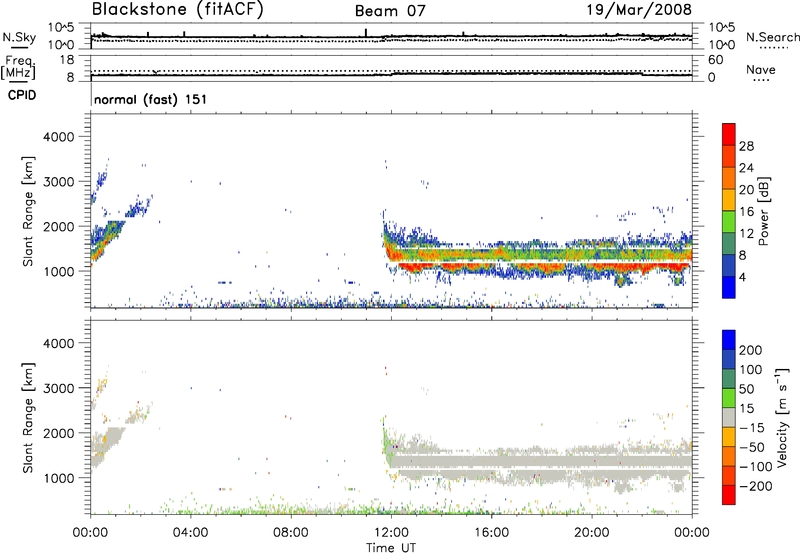This screenshot has height=554, width=800.
Task: Click the 'CPID' label
Action: 22,95
